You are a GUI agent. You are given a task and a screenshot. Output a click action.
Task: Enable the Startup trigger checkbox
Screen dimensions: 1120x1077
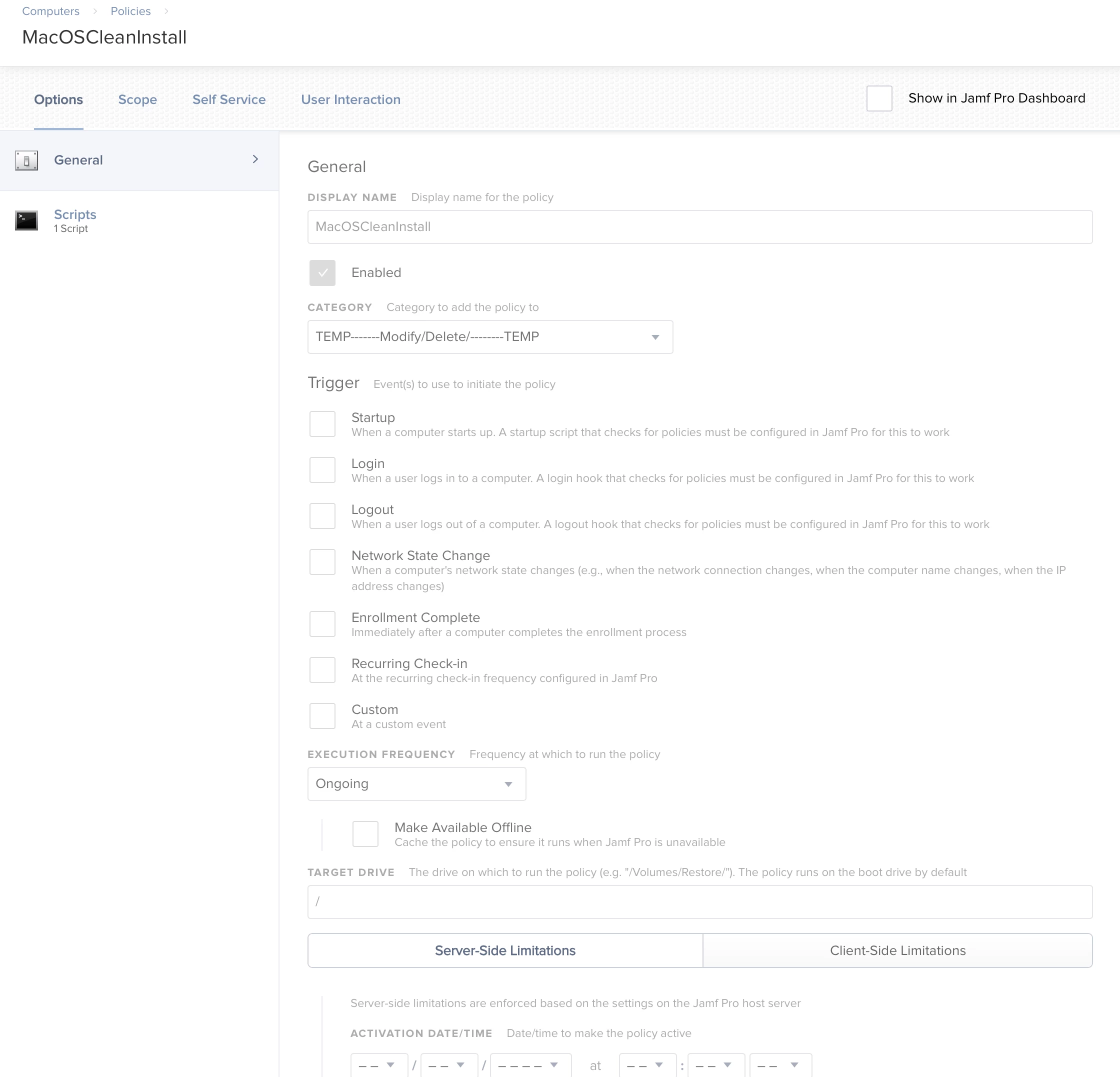(322, 424)
